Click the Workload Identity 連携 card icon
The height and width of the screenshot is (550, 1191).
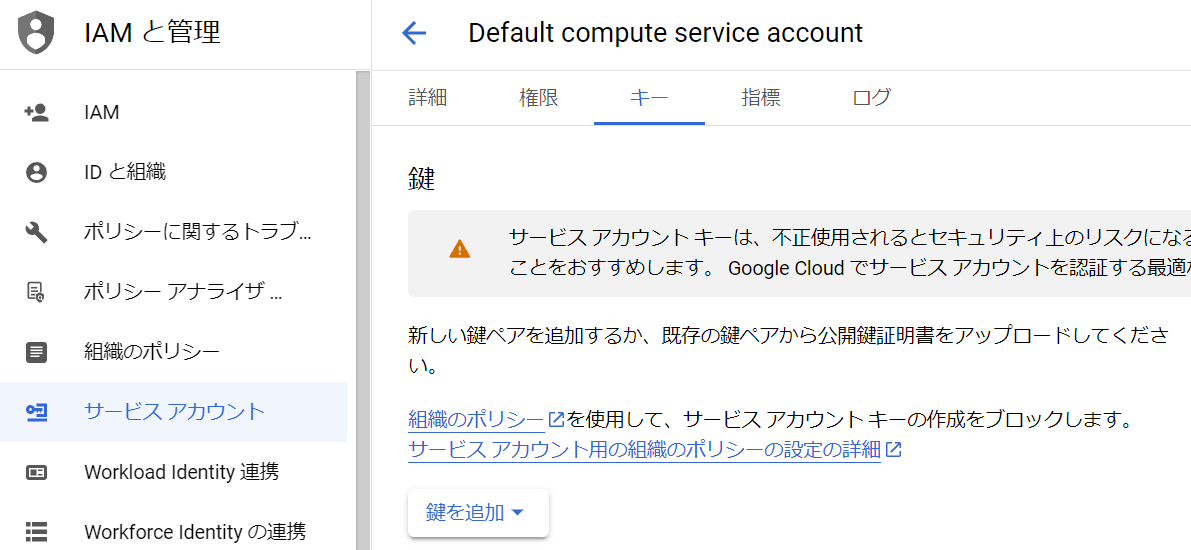36,472
